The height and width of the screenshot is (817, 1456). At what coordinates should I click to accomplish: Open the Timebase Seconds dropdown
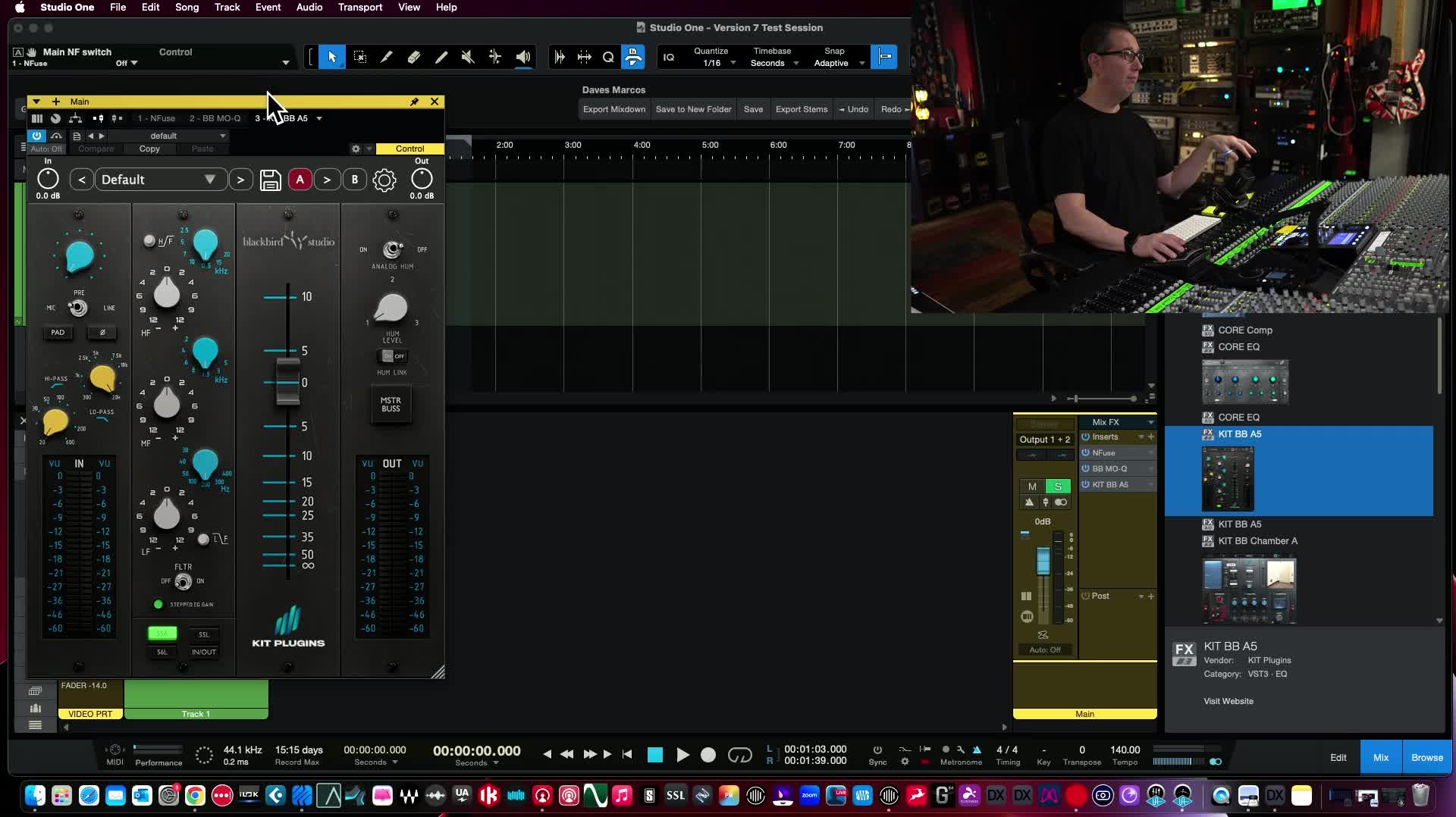[x=774, y=63]
